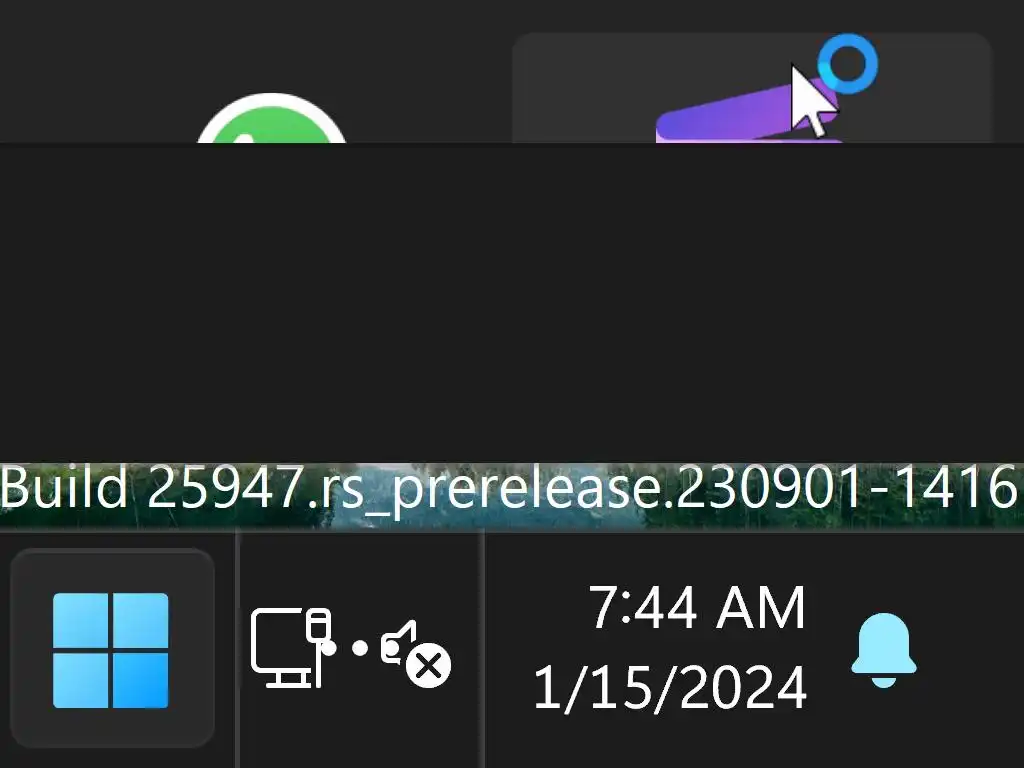Click the divider left of the clock
This screenshot has height=768, width=1024.
click(483, 650)
